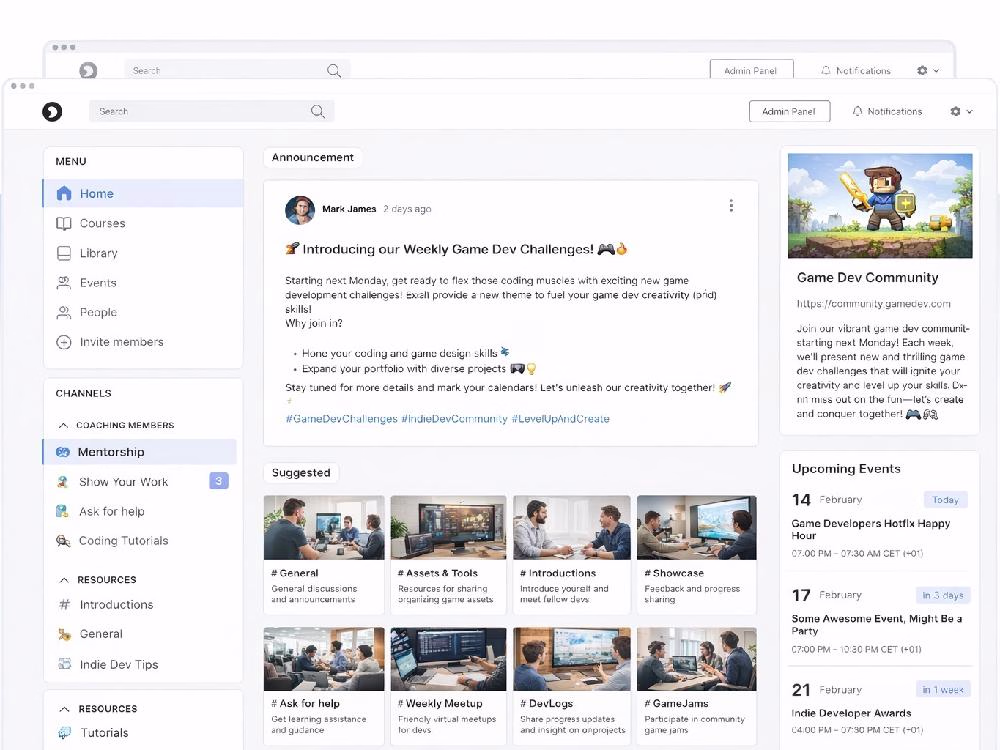Image resolution: width=1000 pixels, height=750 pixels.
Task: Click the logo in the background window
Action: (x=88, y=70)
